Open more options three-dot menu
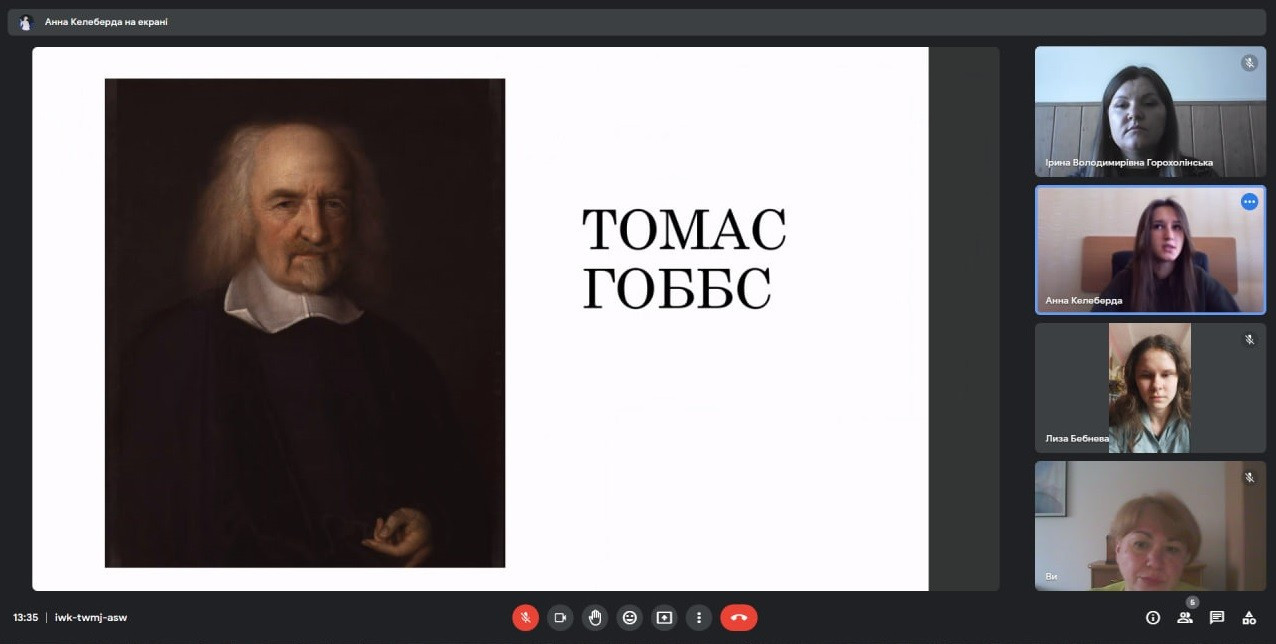1276x644 pixels. click(699, 617)
